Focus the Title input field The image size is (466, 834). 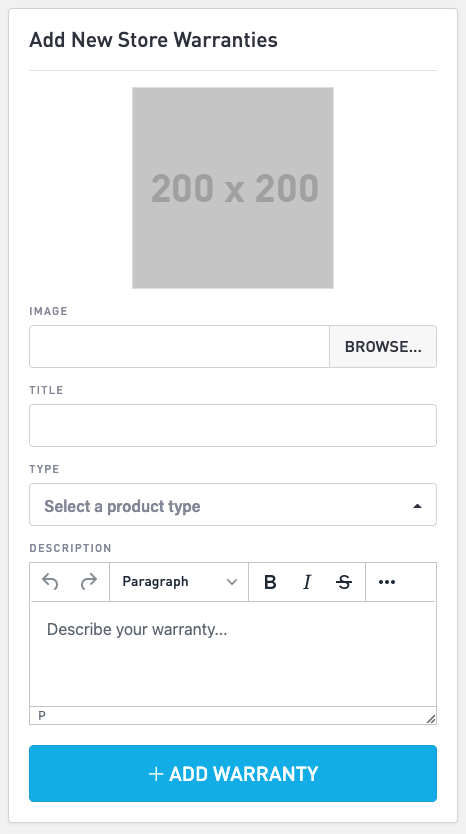(233, 426)
